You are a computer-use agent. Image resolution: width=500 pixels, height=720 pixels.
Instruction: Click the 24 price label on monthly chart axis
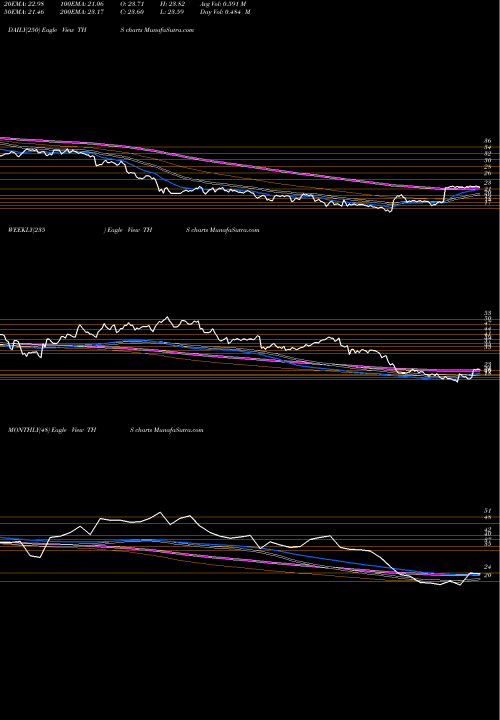click(x=488, y=567)
